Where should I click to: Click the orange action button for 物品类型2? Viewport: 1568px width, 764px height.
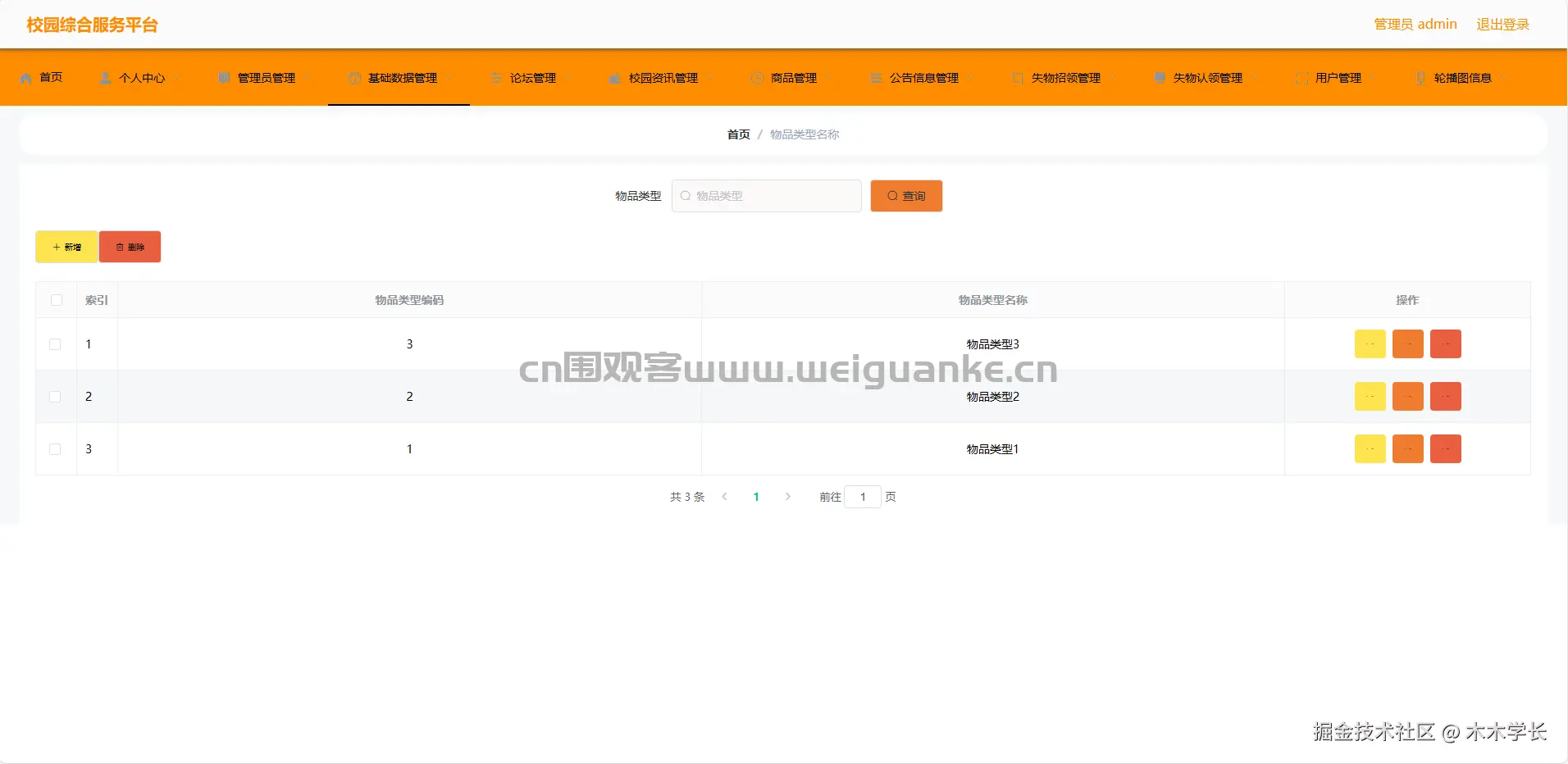coord(1407,397)
